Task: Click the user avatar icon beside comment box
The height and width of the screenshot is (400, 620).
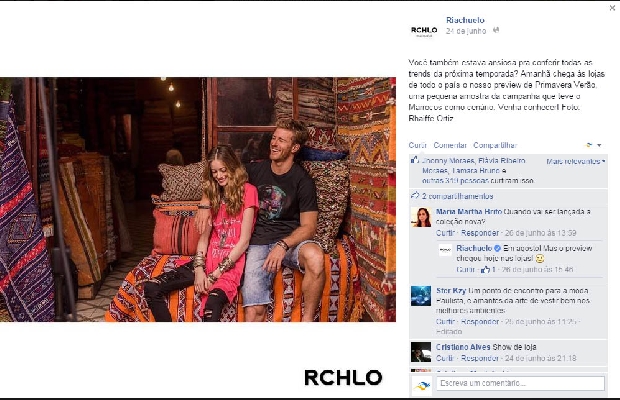Action: [x=422, y=385]
